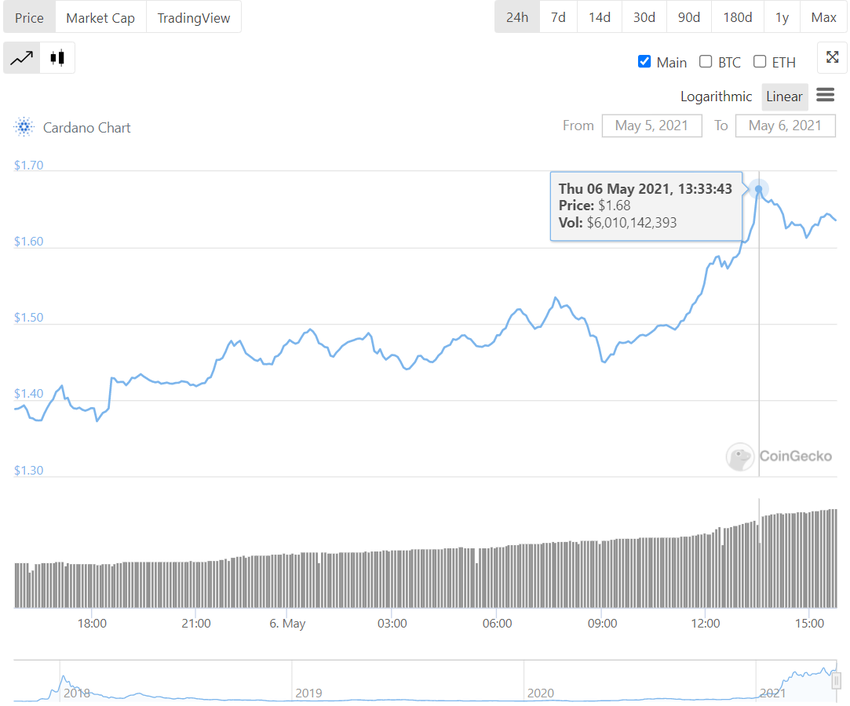
Task: Select the 7d time range
Action: (x=558, y=17)
